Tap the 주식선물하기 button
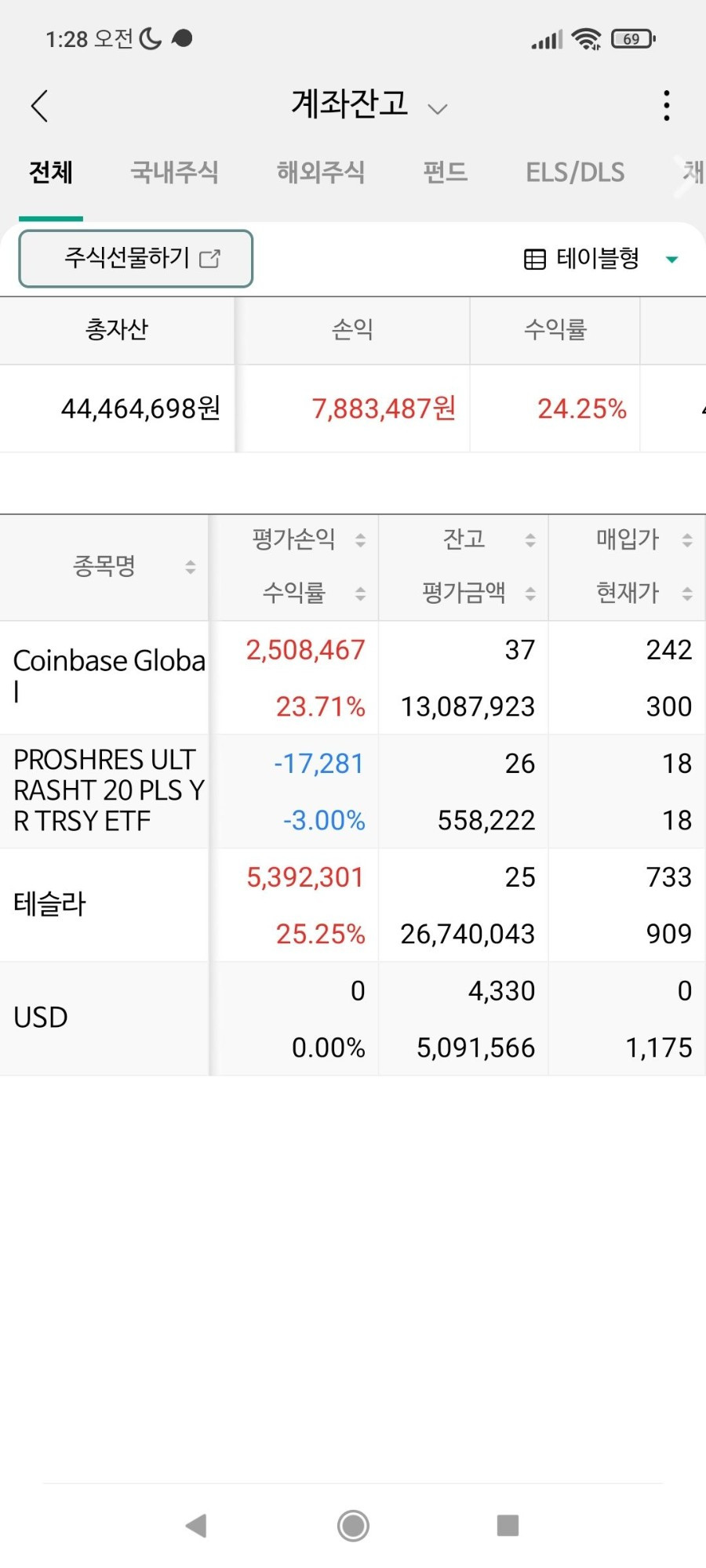Screen dimensions: 706x1568 click(136, 259)
